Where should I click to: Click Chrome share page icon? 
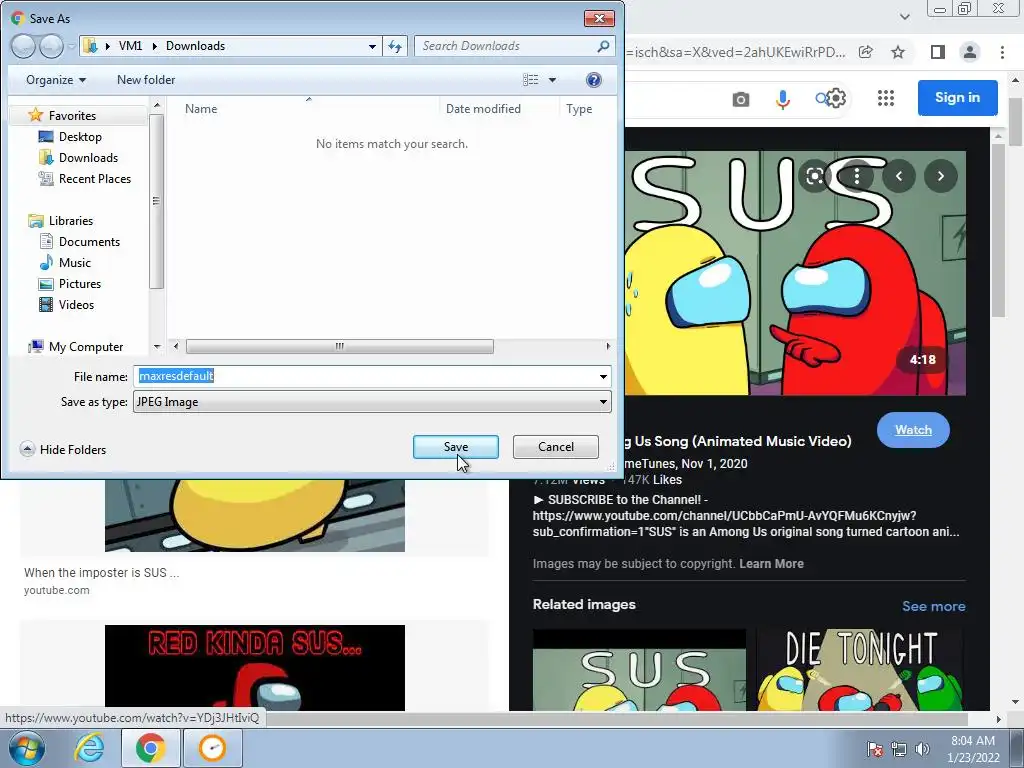click(866, 52)
